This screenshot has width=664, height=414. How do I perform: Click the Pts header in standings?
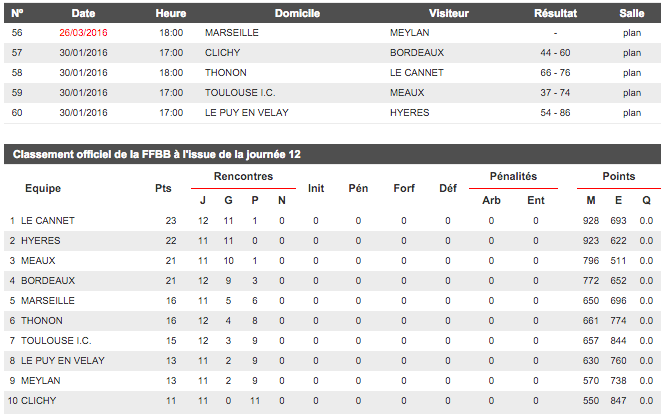pos(163,188)
